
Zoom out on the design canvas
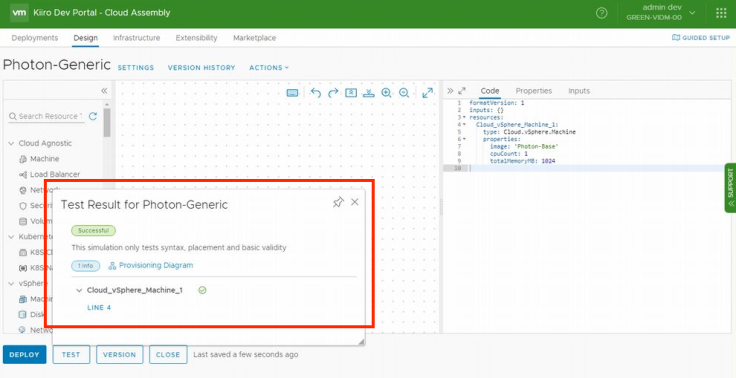(404, 93)
